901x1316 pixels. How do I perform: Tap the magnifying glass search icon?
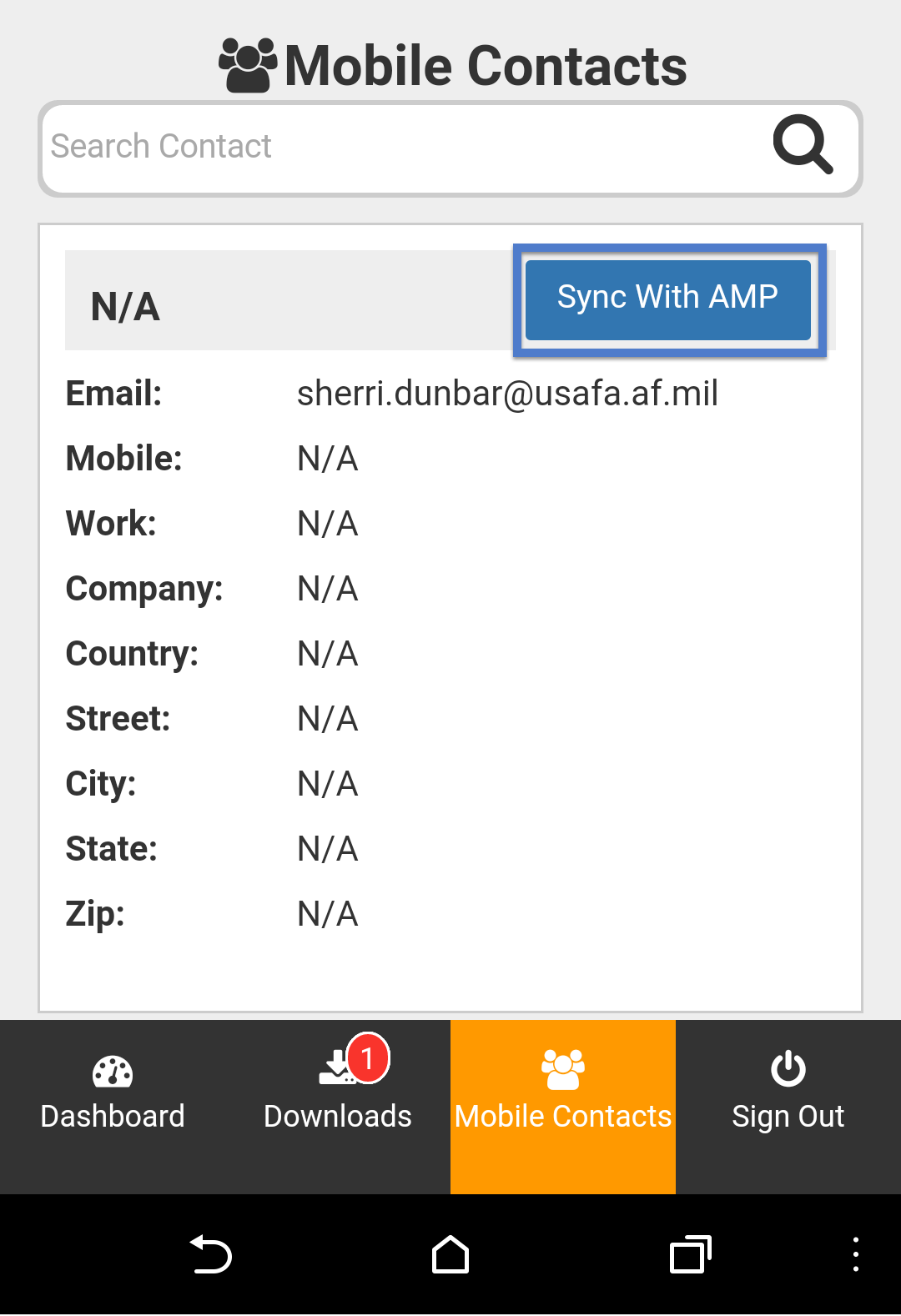coord(803,145)
